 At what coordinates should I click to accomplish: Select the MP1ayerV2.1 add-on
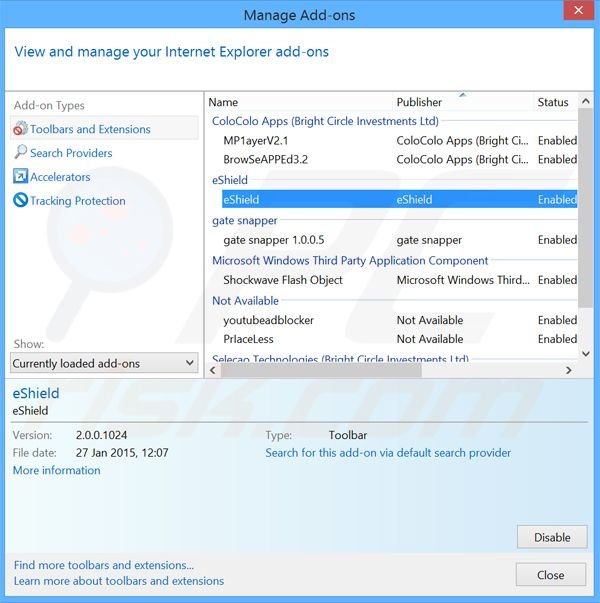tap(255, 140)
